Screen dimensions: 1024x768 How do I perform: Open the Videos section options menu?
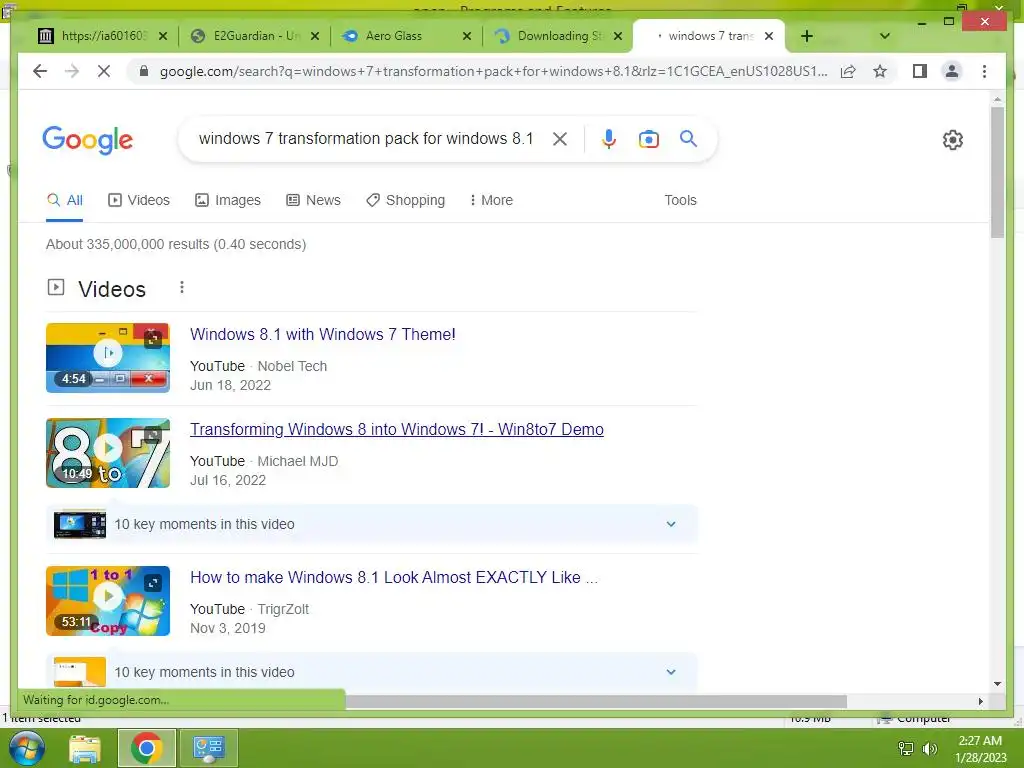(182, 287)
